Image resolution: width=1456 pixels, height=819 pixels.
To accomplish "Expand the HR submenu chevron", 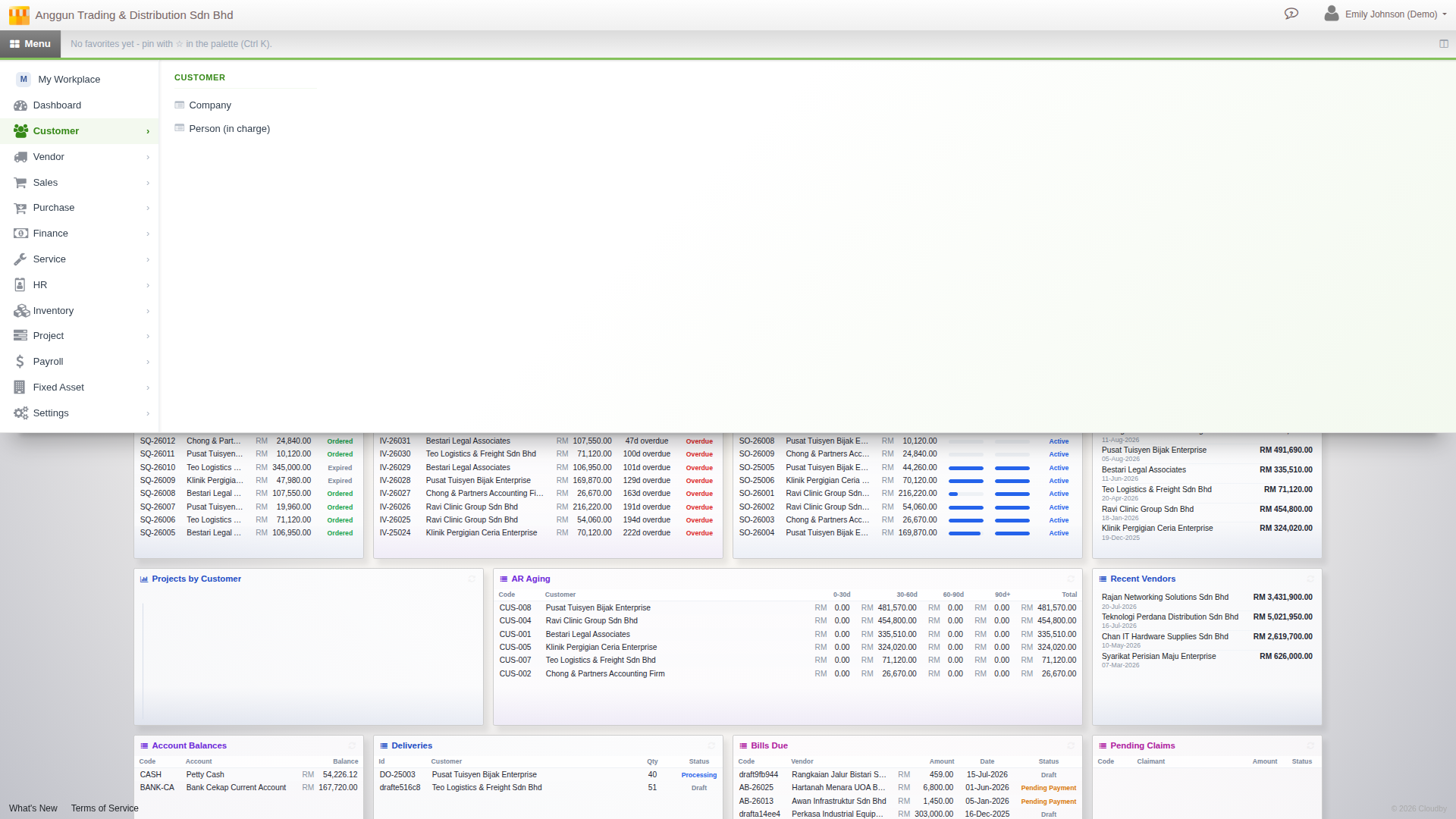I will pyautogui.click(x=148, y=286).
